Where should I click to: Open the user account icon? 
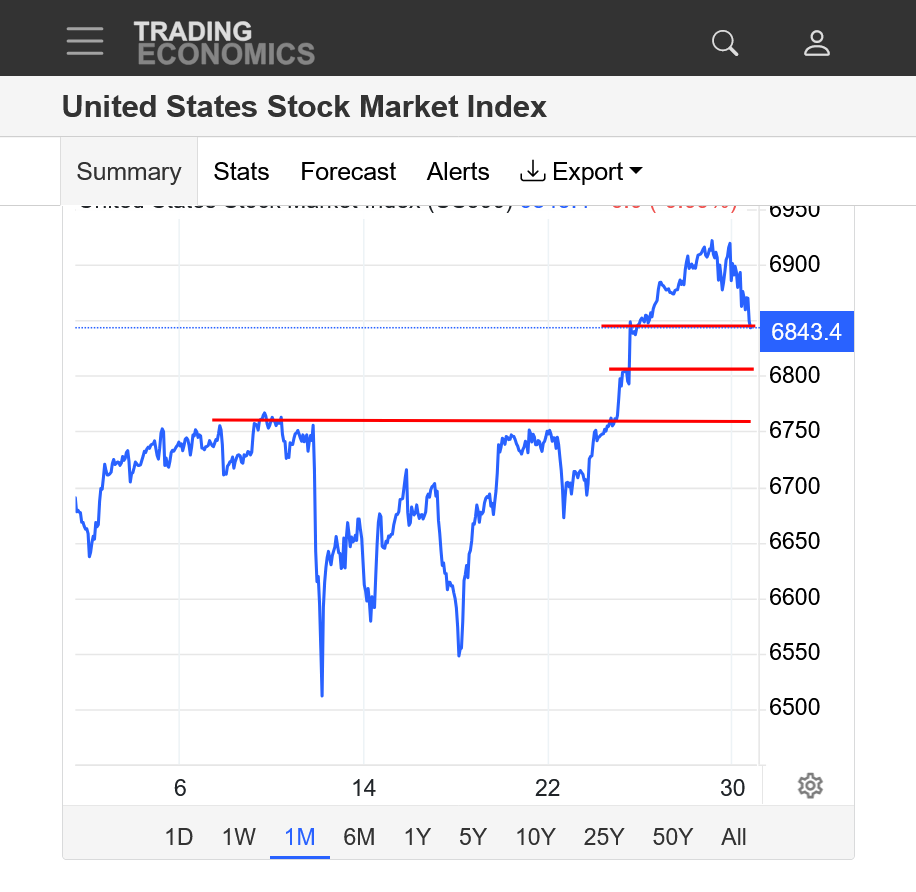pos(817,43)
